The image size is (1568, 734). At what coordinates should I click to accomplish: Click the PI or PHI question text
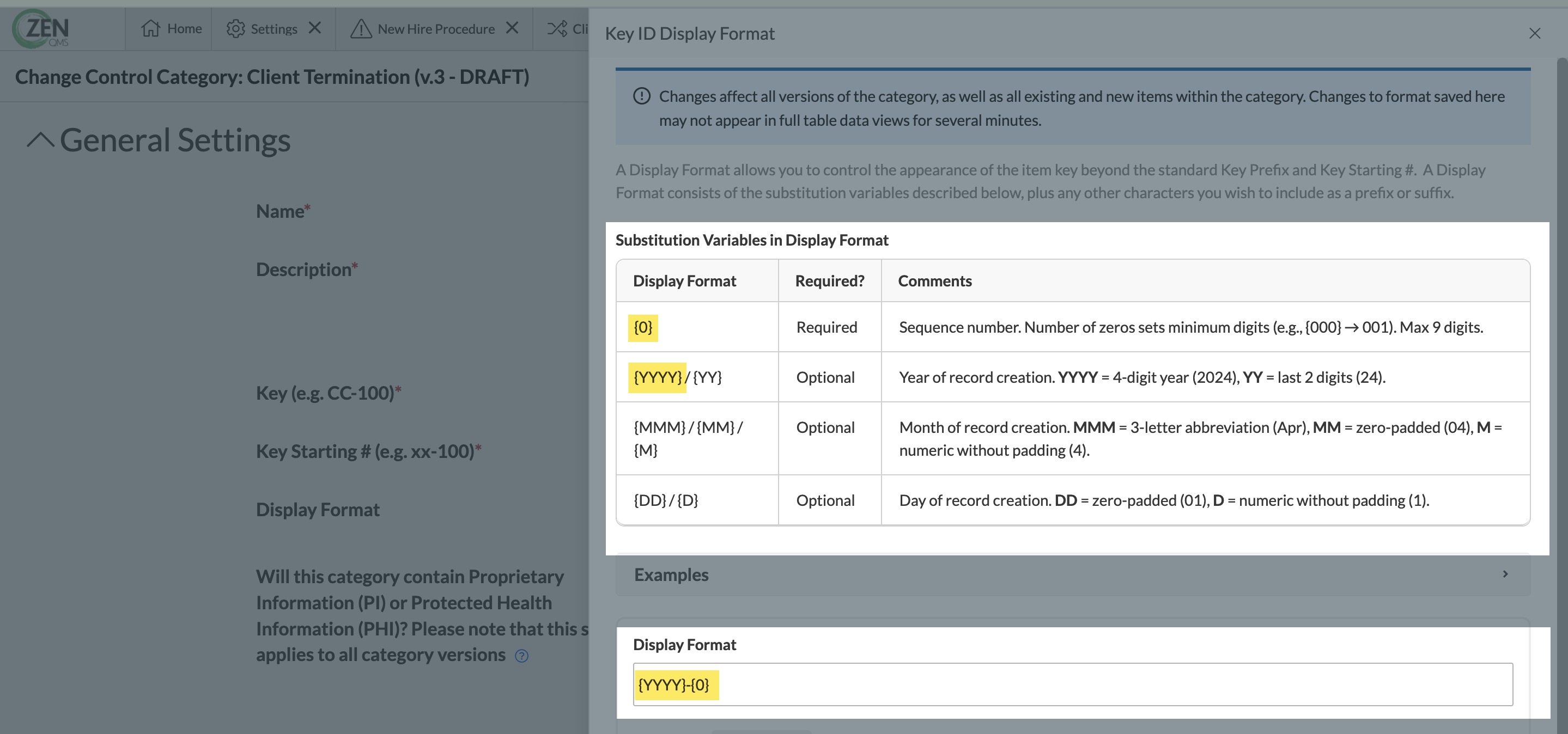click(422, 615)
